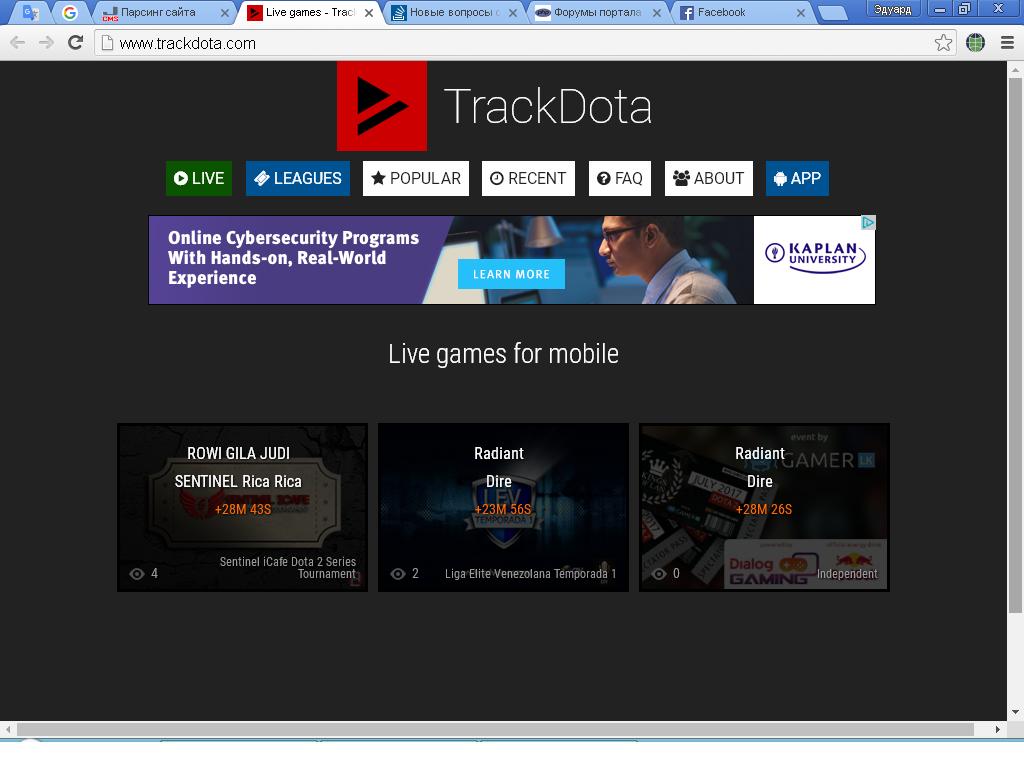Image resolution: width=1024 pixels, height=768 pixels.
Task: Go to the POPULAR games page
Action: (416, 178)
